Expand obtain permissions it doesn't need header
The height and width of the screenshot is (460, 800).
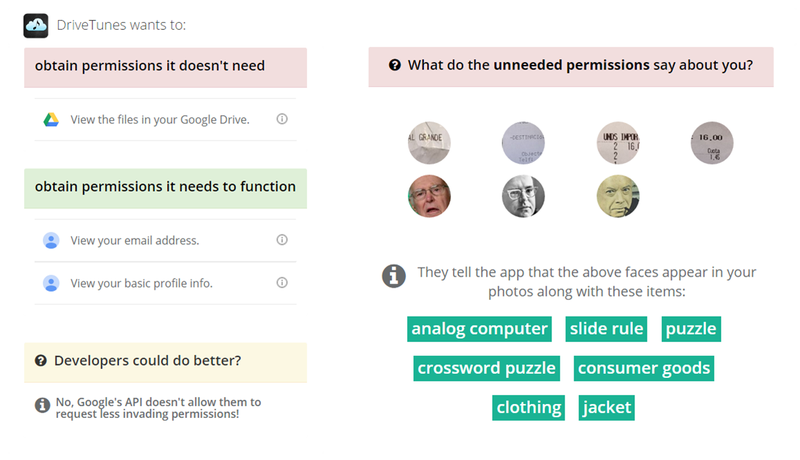point(165,68)
